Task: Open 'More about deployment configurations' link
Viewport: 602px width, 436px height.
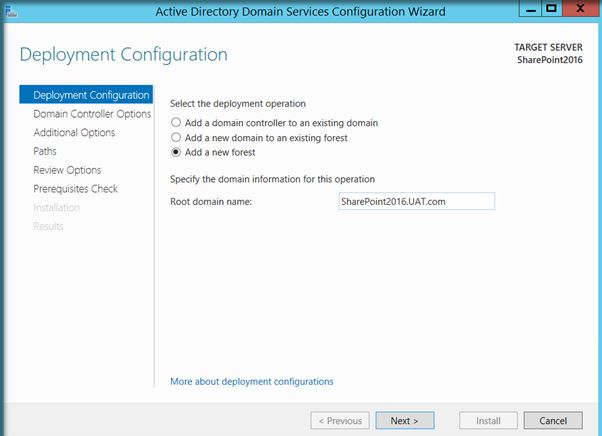Action: tap(252, 381)
